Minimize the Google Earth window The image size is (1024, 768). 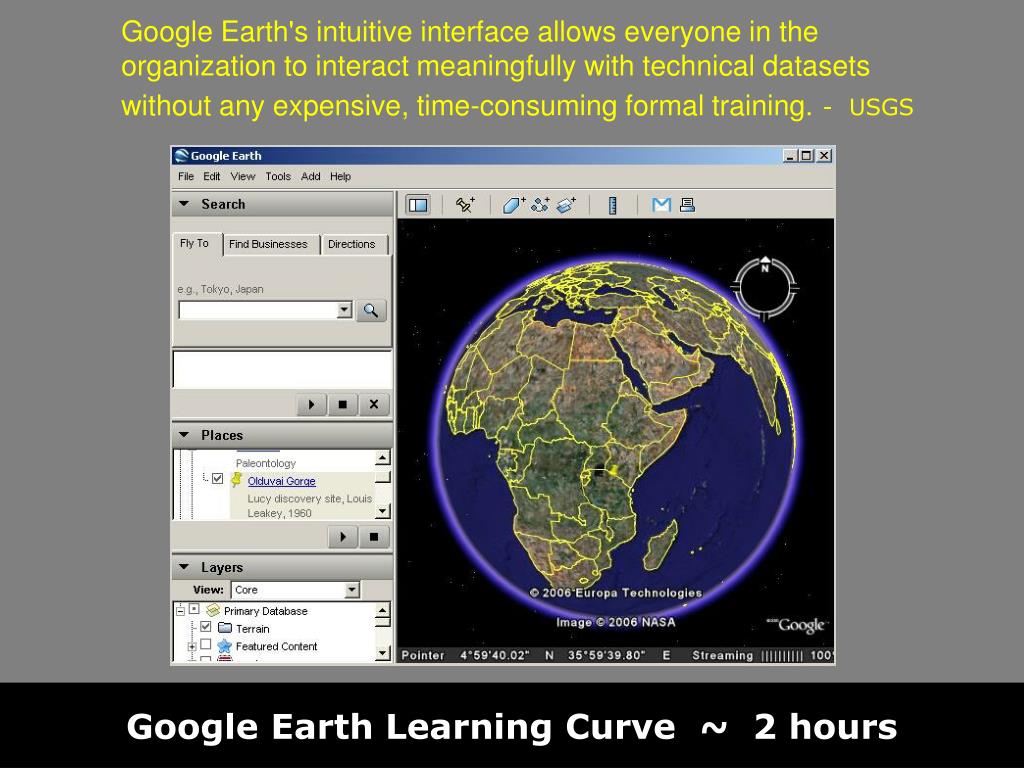(x=790, y=155)
